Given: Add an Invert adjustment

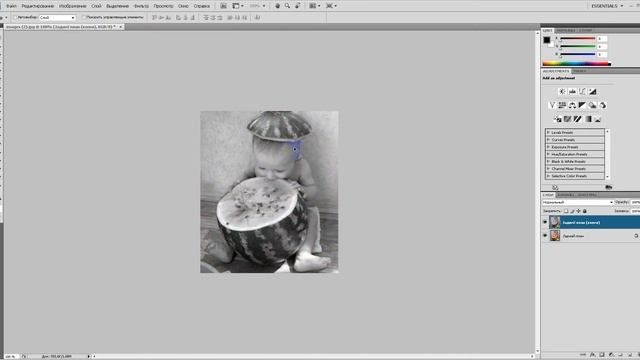Looking at the screenshot, I should [x=558, y=119].
